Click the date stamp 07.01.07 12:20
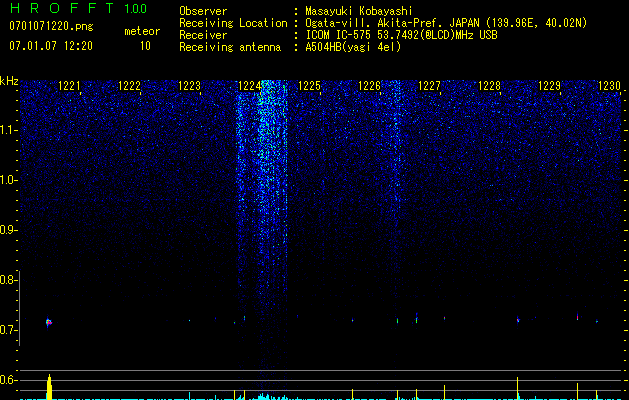Screen dimensions: 629x400 click(x=51, y=46)
